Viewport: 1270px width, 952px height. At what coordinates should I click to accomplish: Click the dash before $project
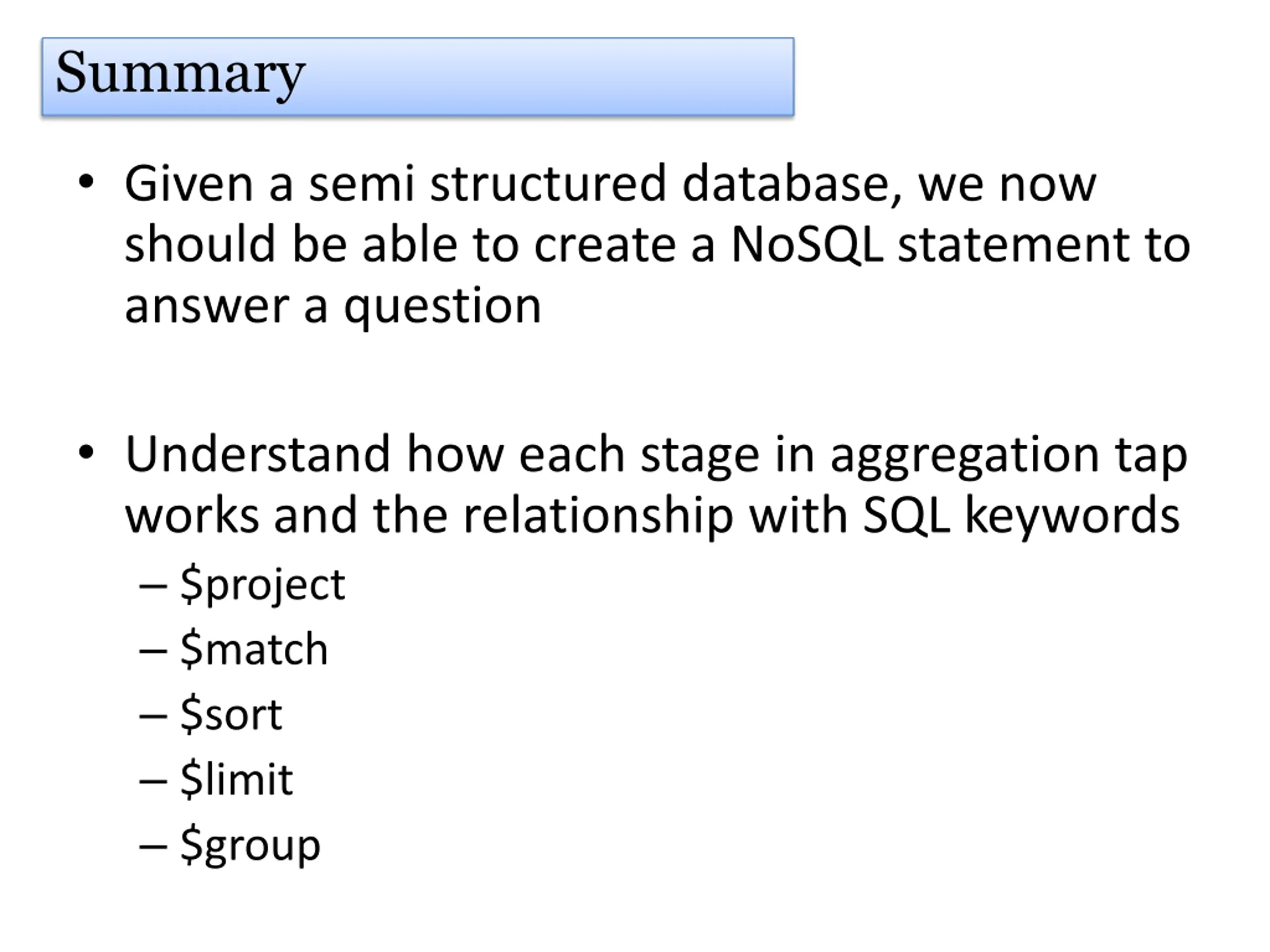coord(153,587)
